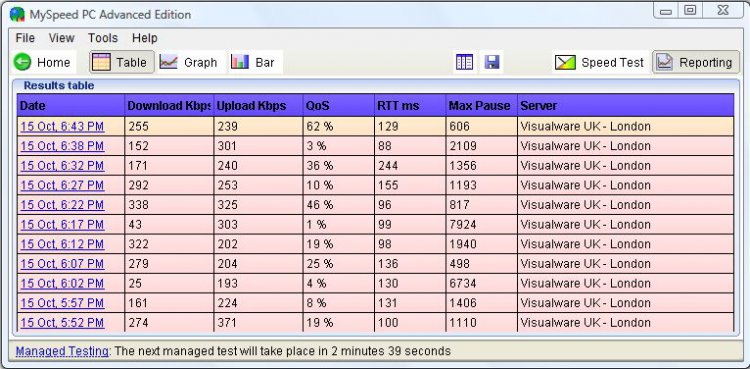Open the 15 Oct, 6:22 PM result
750x369 pixels.
pos(62,205)
